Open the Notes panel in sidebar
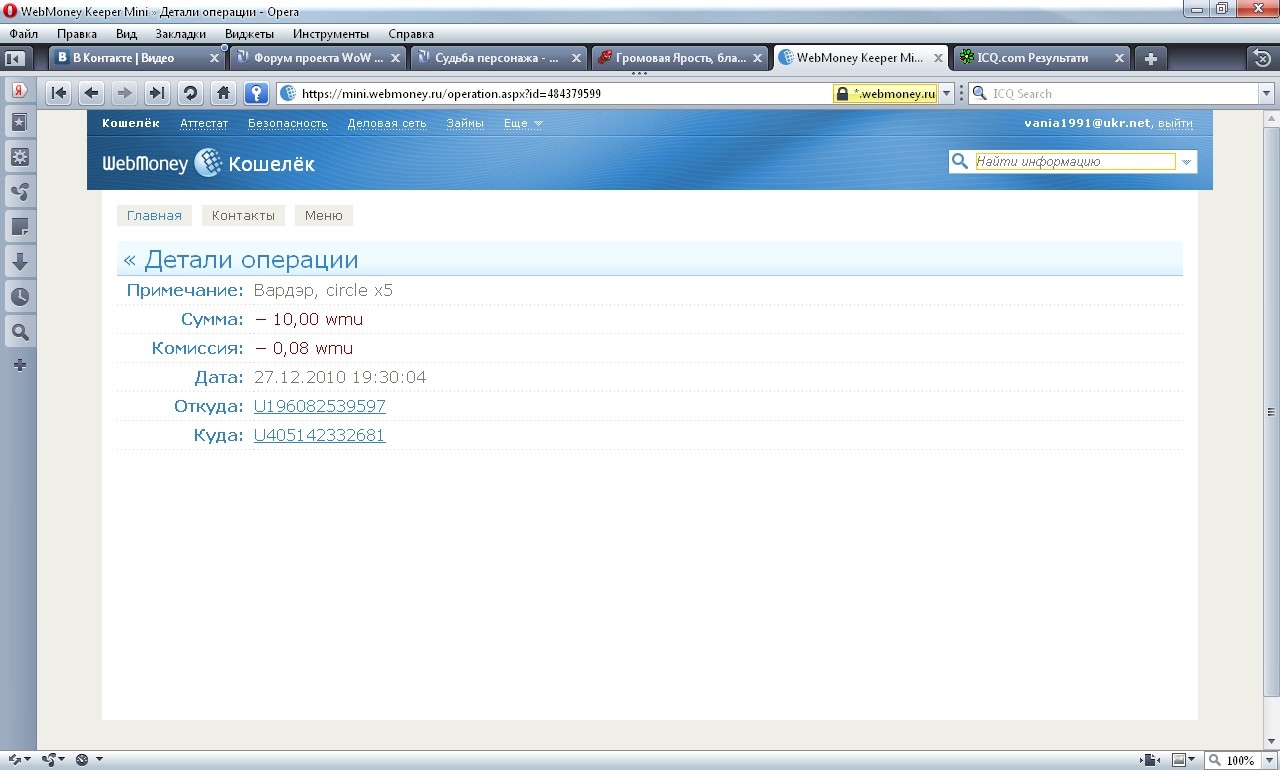 (x=19, y=227)
